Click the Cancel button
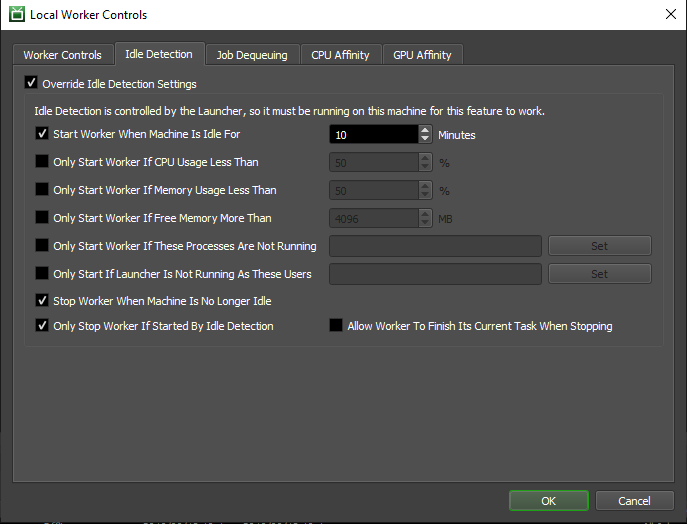Viewport: 687px width, 524px height. (634, 501)
